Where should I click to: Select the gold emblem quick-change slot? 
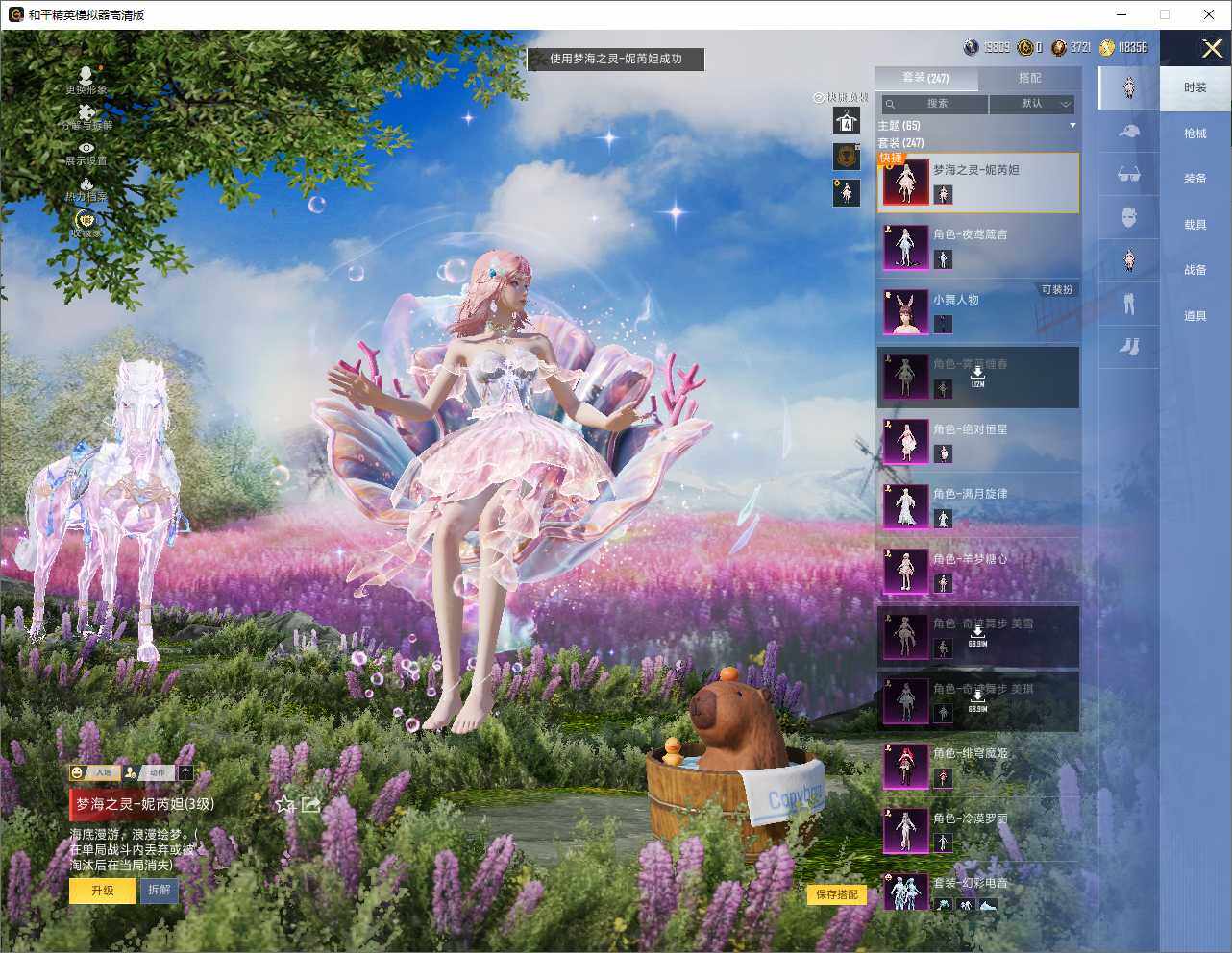tap(847, 156)
